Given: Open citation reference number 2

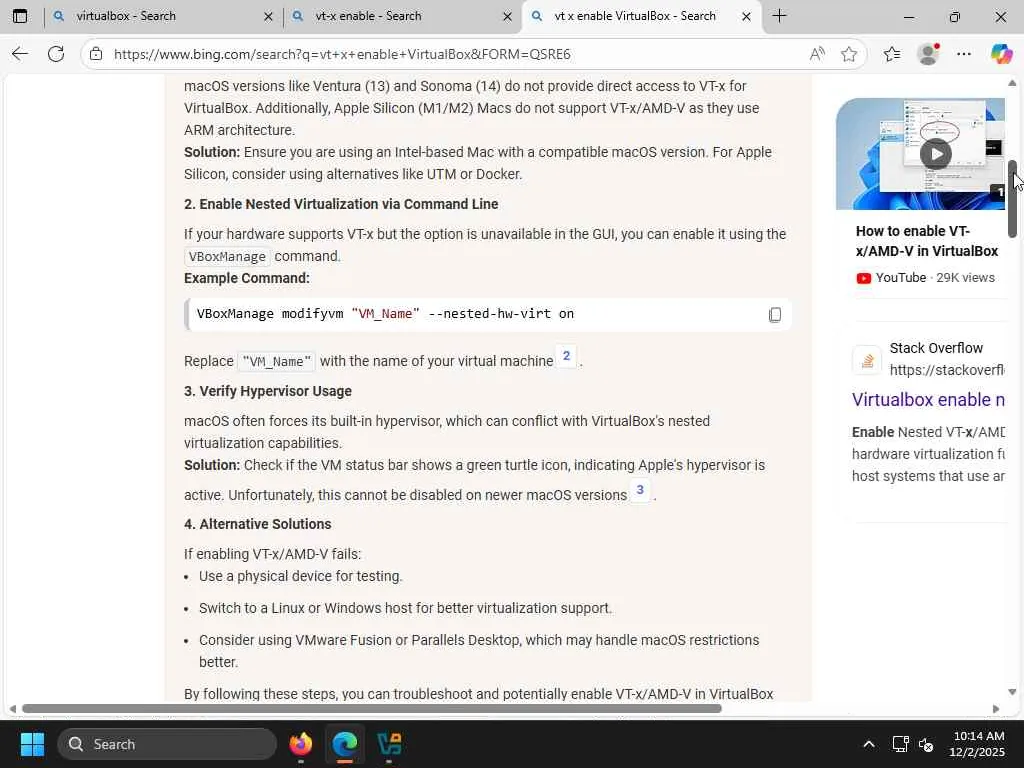Looking at the screenshot, I should pos(566,356).
